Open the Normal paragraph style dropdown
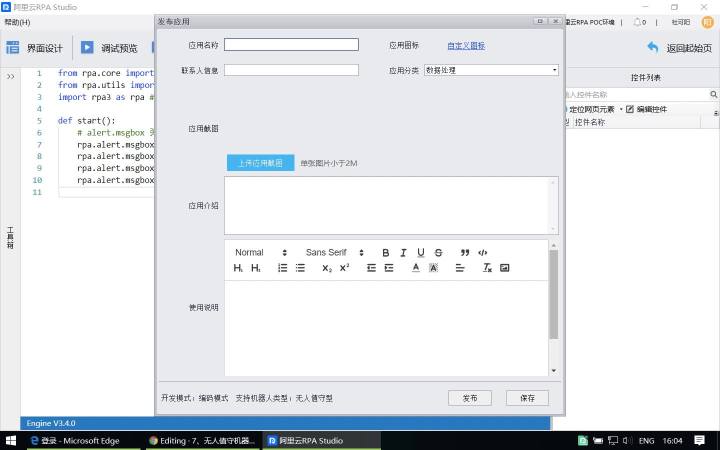This screenshot has width=720, height=450. [261, 253]
